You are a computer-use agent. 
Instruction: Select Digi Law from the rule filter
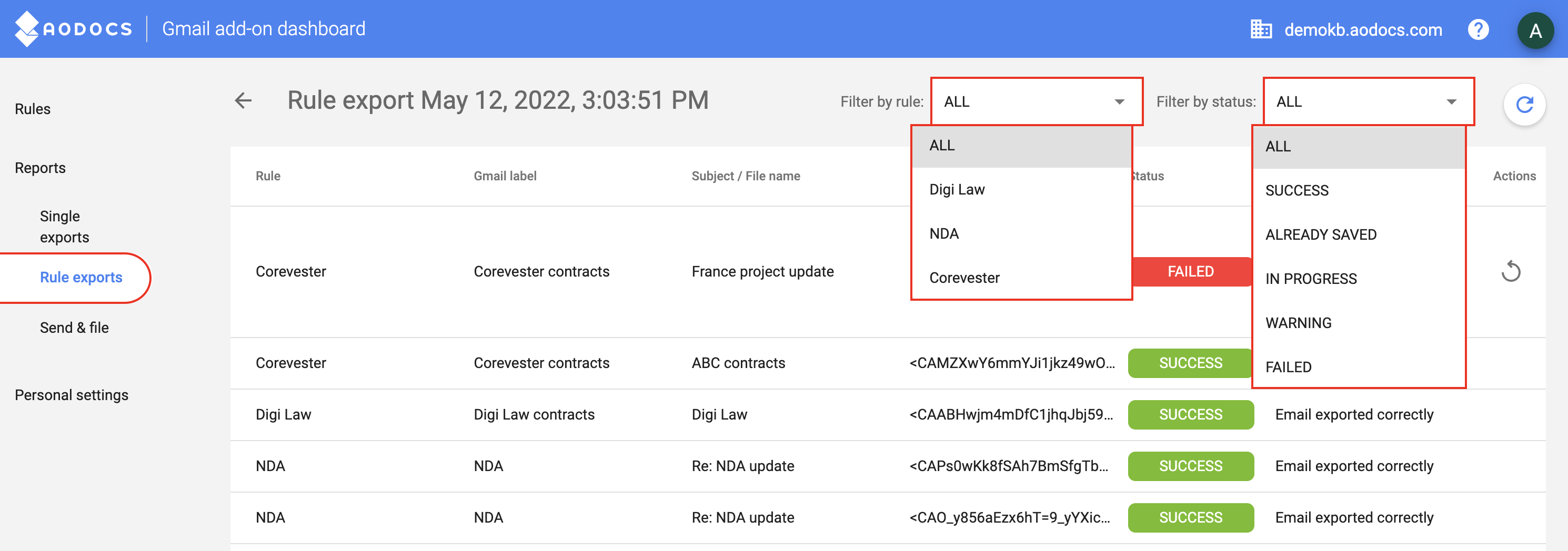pos(957,189)
